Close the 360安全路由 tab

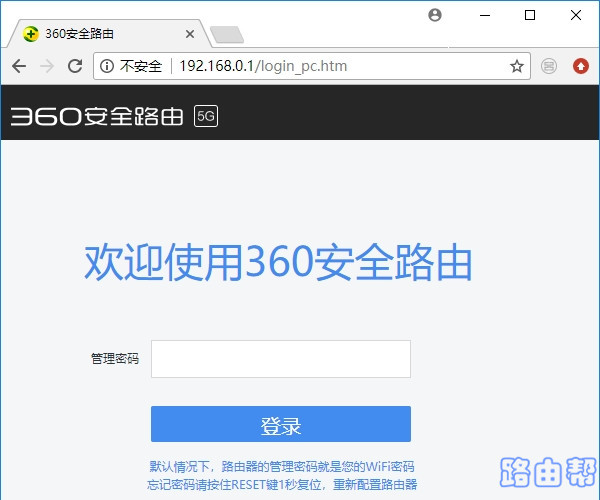click(190, 33)
